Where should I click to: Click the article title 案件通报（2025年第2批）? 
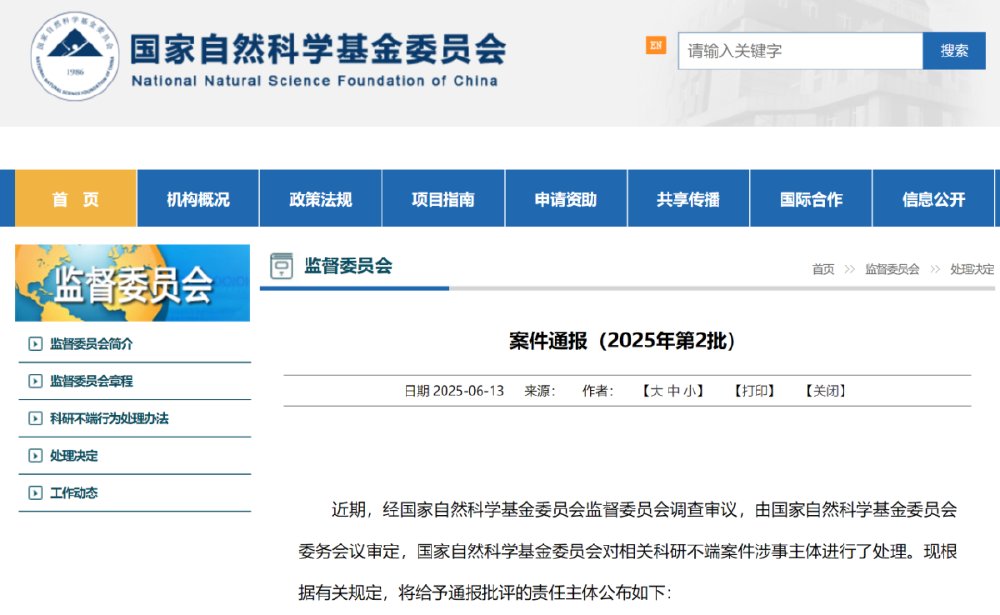click(622, 341)
